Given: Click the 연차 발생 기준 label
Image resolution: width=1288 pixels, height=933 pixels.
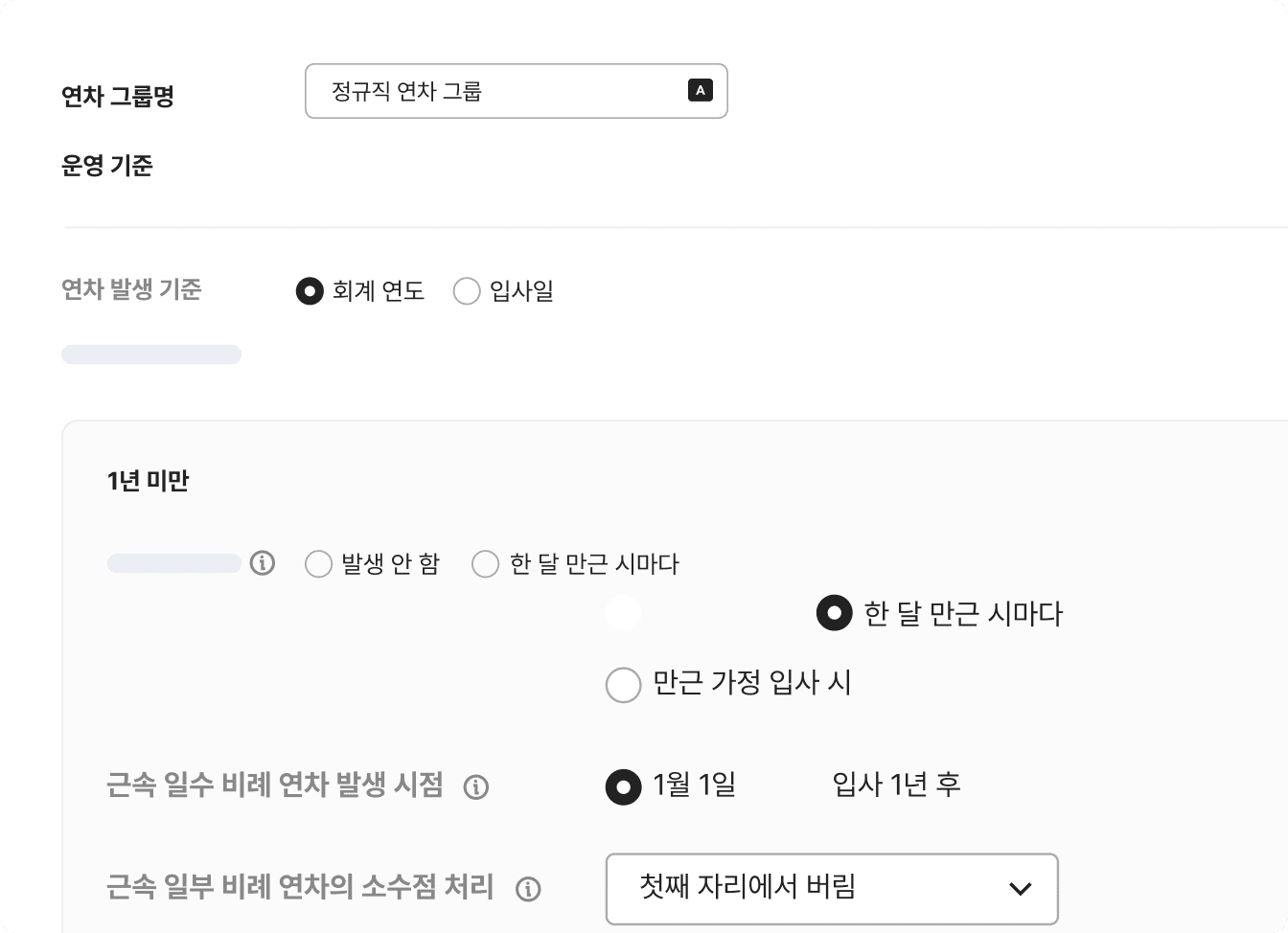Looking at the screenshot, I should point(131,289).
